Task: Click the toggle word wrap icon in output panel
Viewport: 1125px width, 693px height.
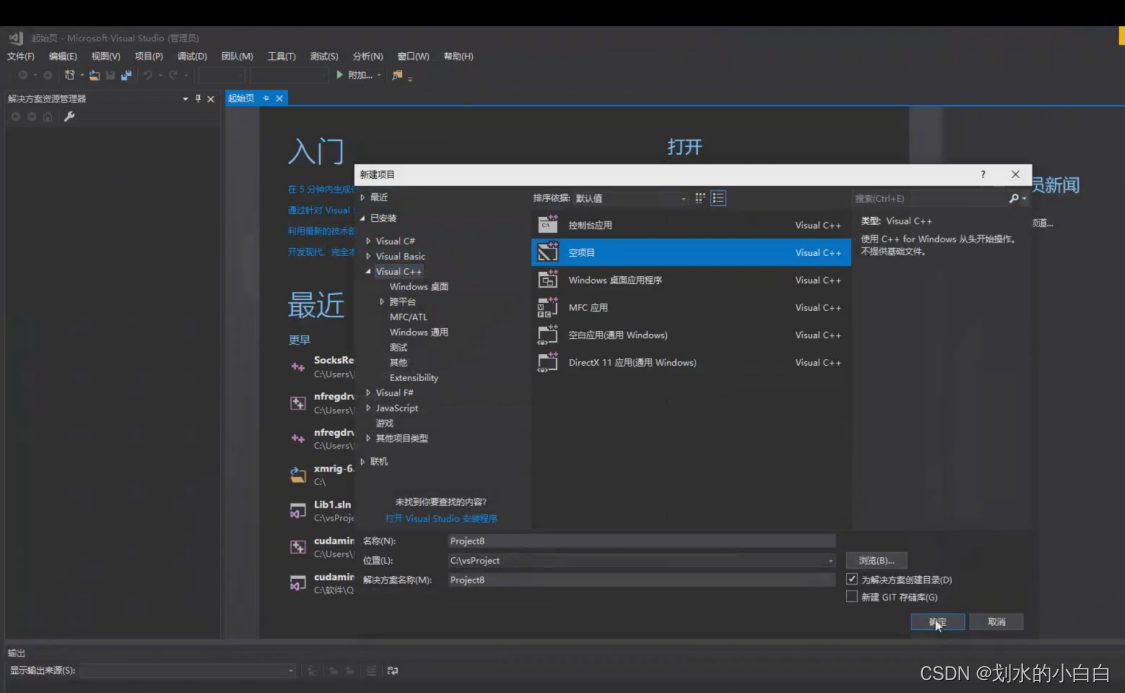Action: pyautogui.click(x=392, y=671)
